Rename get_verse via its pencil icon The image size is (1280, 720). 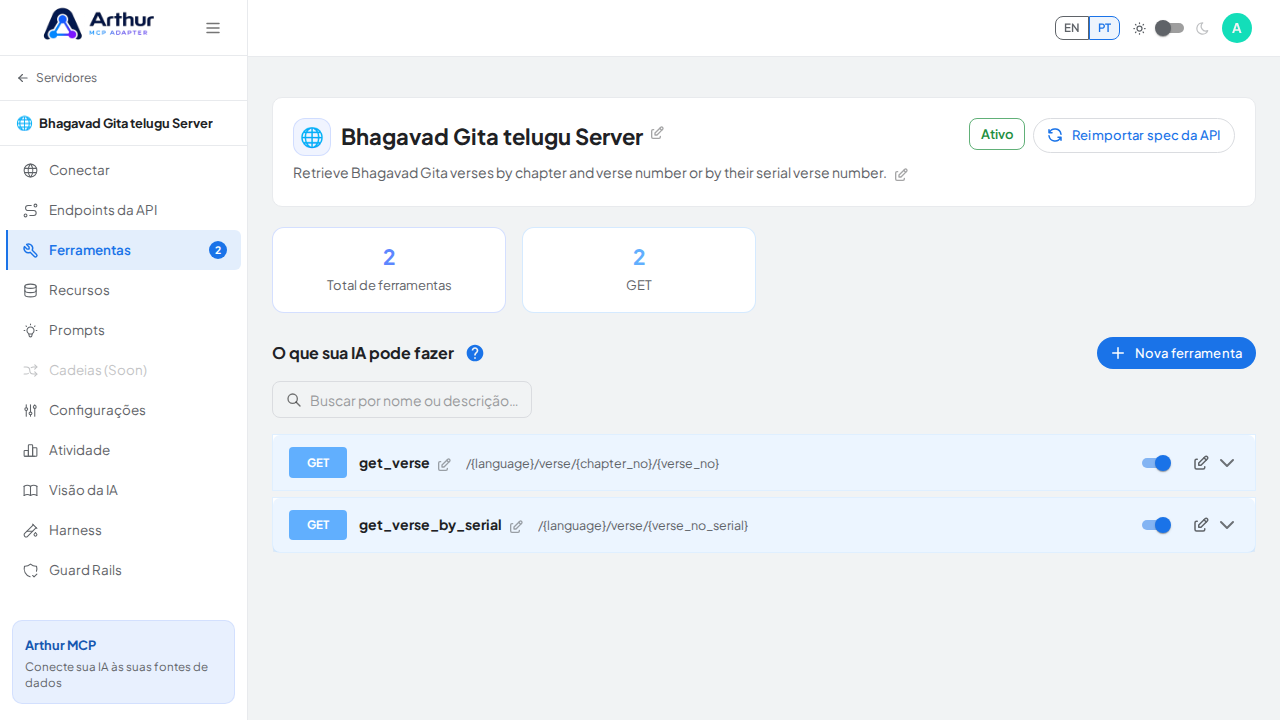point(444,464)
